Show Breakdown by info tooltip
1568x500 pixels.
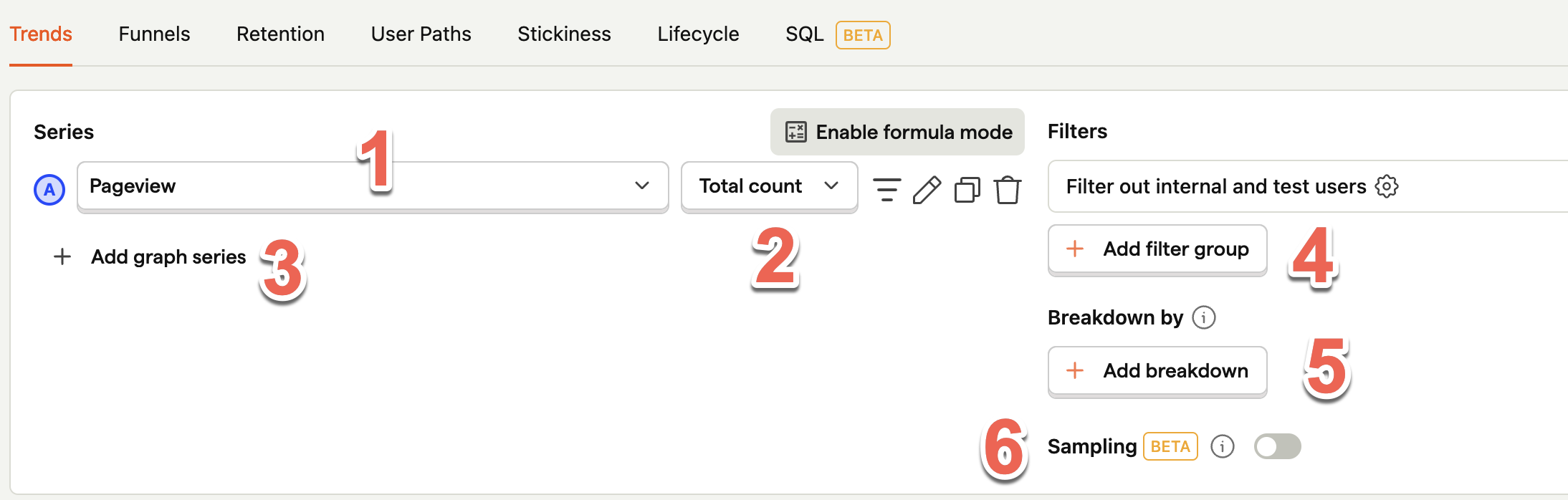pyautogui.click(x=1204, y=317)
